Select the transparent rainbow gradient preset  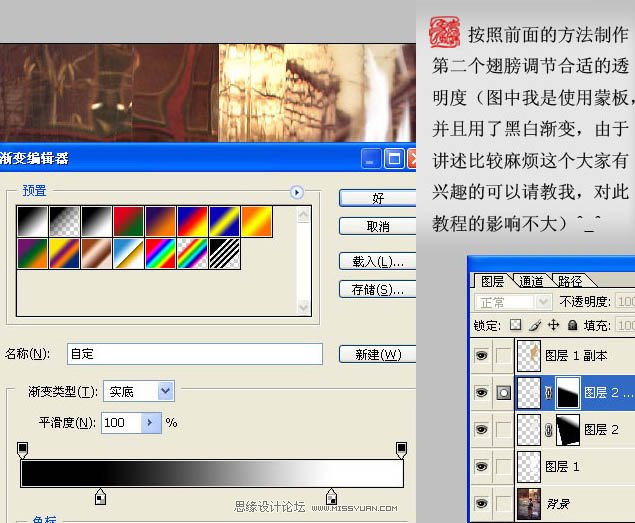(x=193, y=254)
